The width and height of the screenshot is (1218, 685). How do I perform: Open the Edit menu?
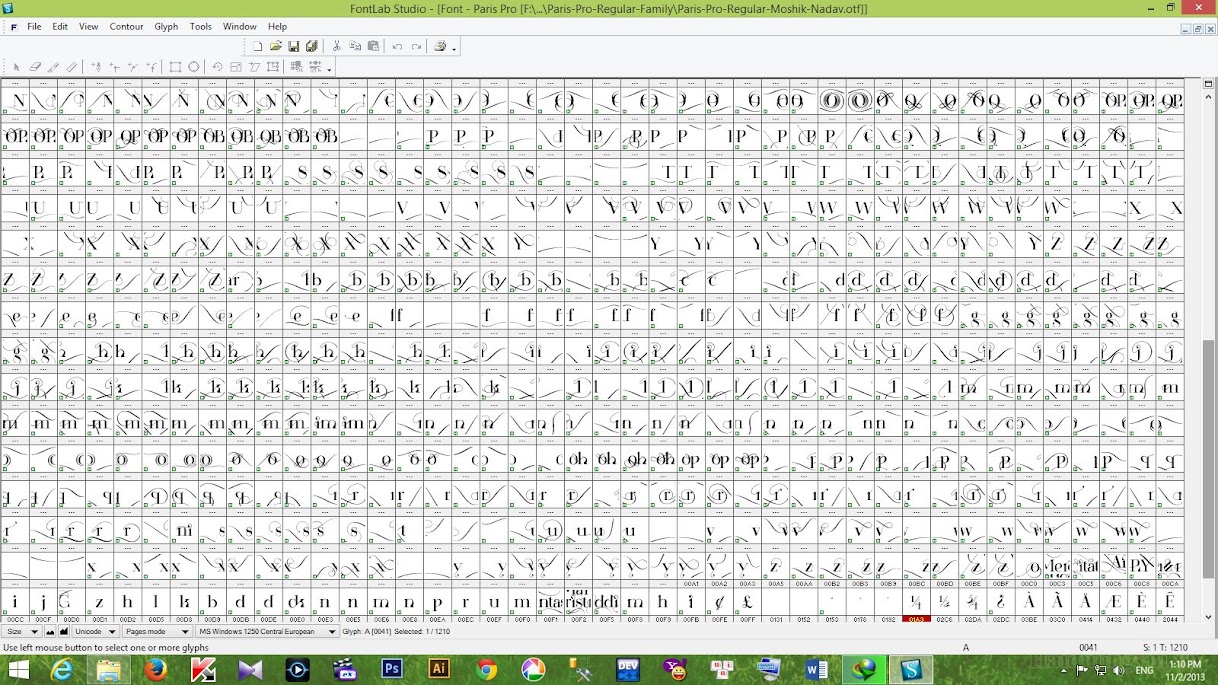click(60, 27)
